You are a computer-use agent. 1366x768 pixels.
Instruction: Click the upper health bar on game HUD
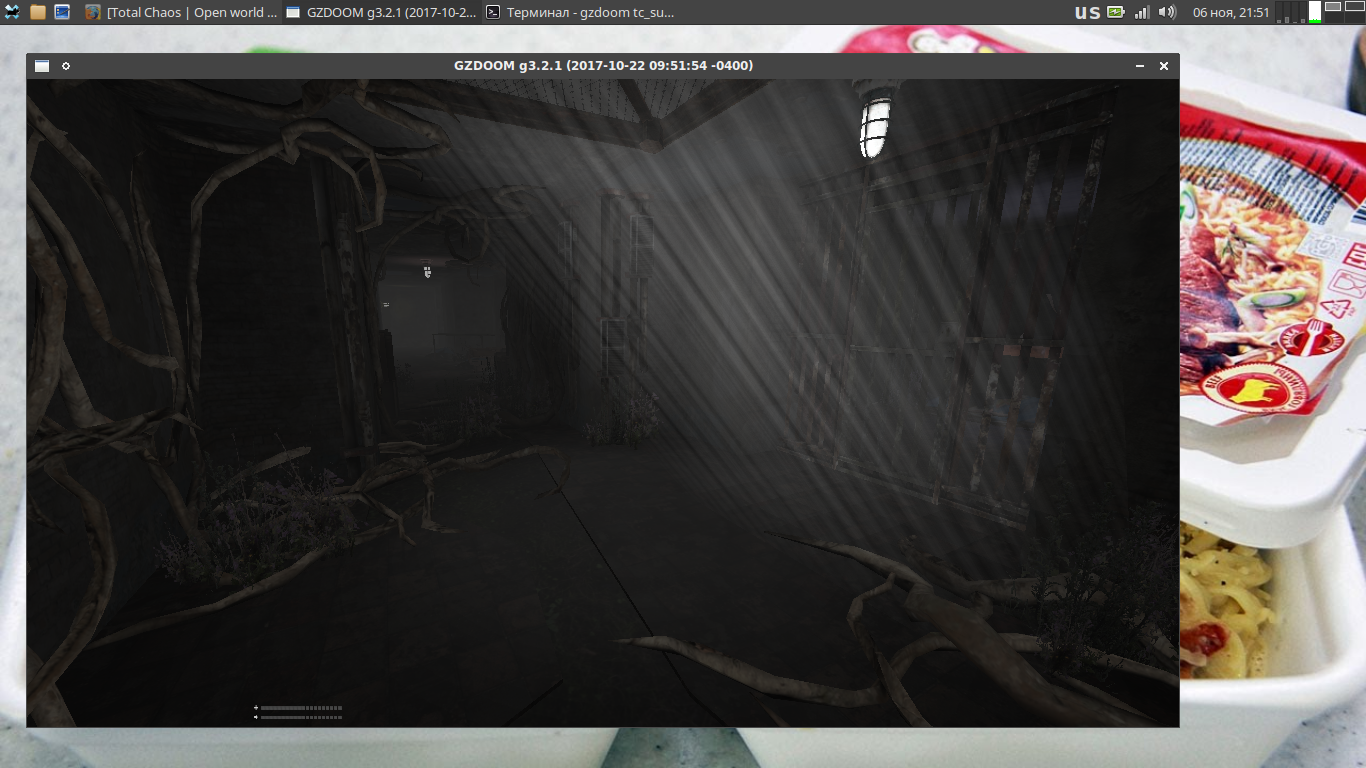(x=301, y=708)
